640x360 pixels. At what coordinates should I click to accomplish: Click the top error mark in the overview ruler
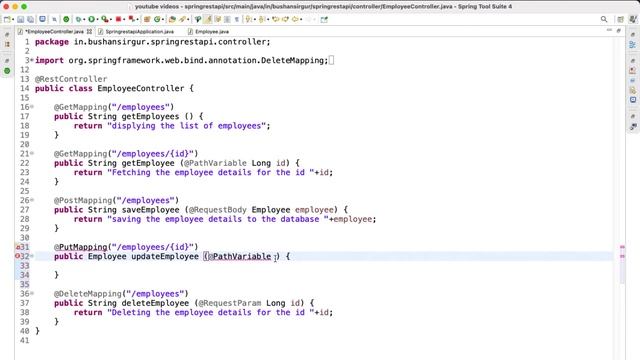coord(622,247)
